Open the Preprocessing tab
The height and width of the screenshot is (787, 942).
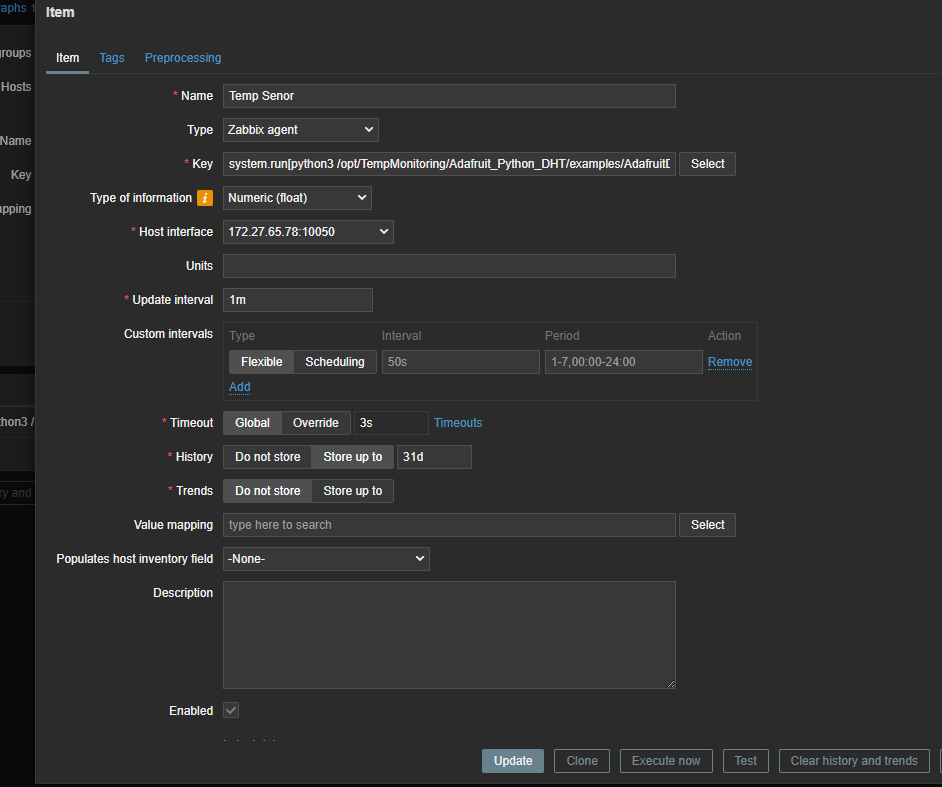[183, 58]
